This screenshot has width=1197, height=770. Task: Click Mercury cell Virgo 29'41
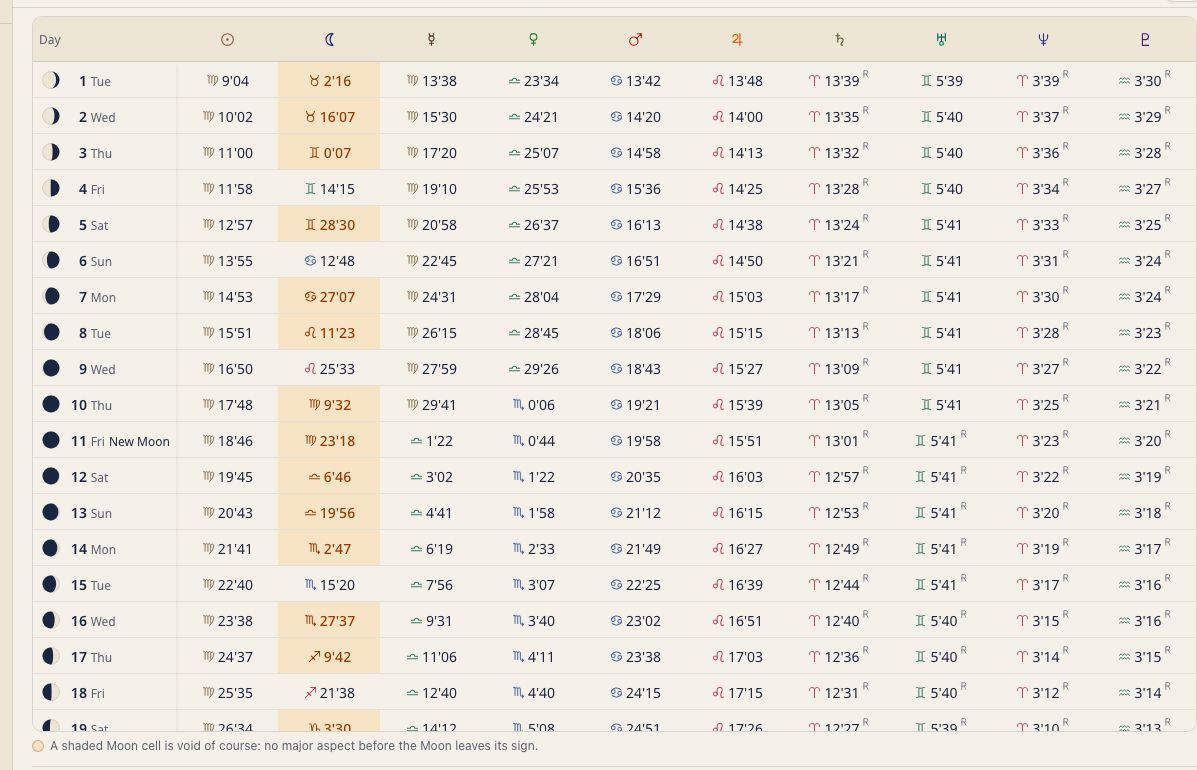[431, 404]
